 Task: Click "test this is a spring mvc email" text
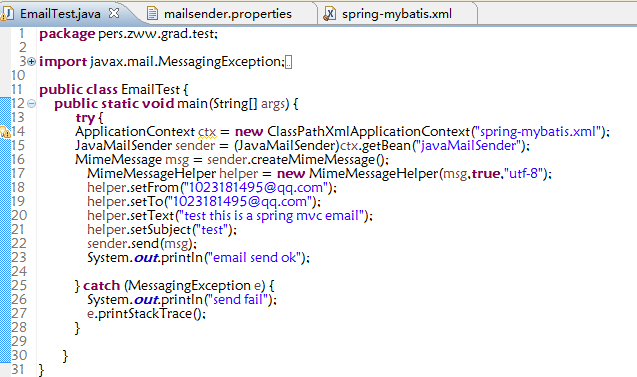coord(271,215)
